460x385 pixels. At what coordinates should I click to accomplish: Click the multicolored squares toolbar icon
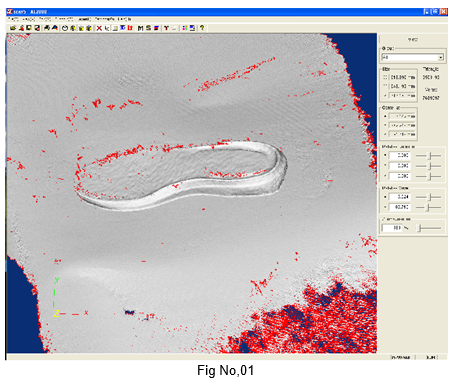[184, 28]
